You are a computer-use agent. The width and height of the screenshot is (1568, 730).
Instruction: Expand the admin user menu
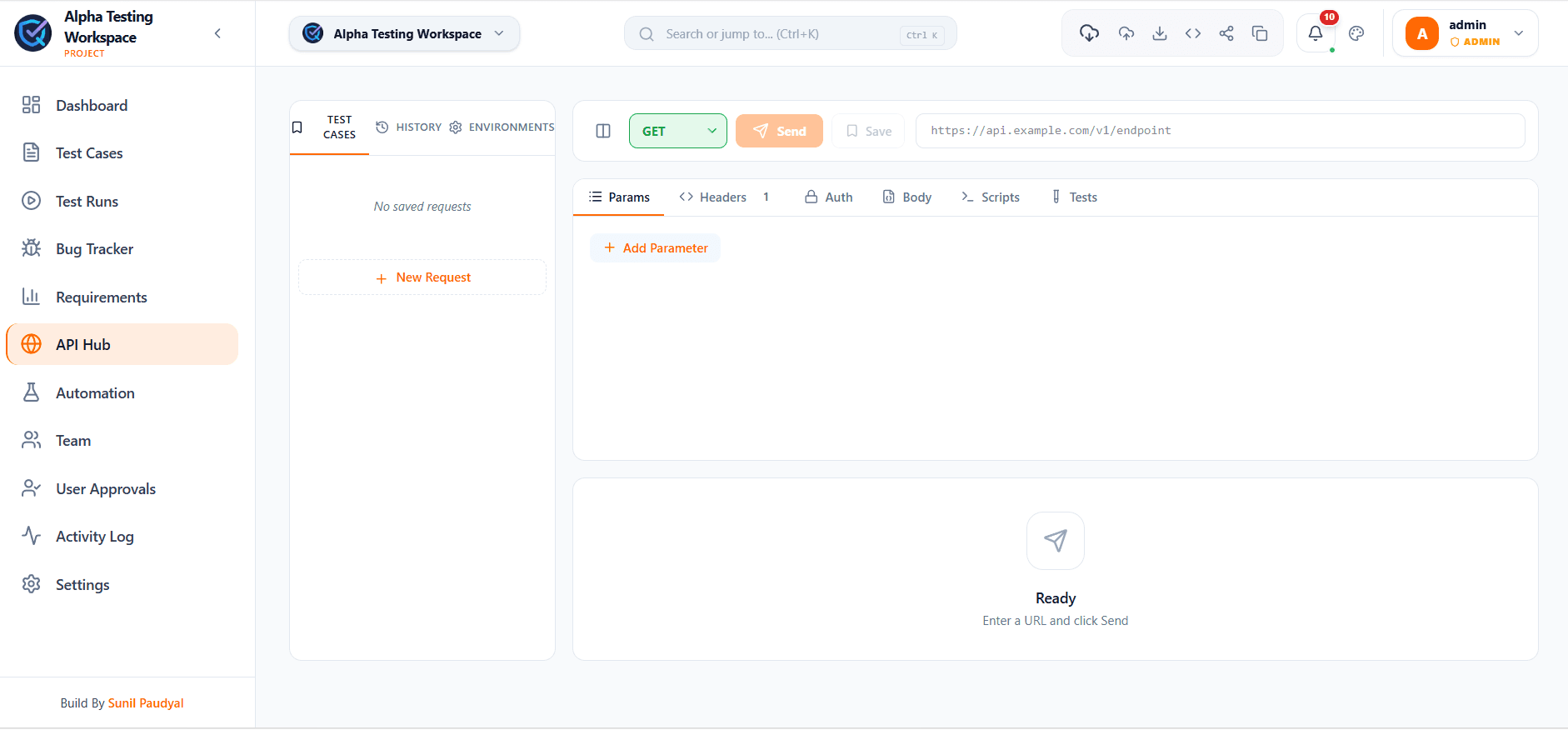(1465, 33)
